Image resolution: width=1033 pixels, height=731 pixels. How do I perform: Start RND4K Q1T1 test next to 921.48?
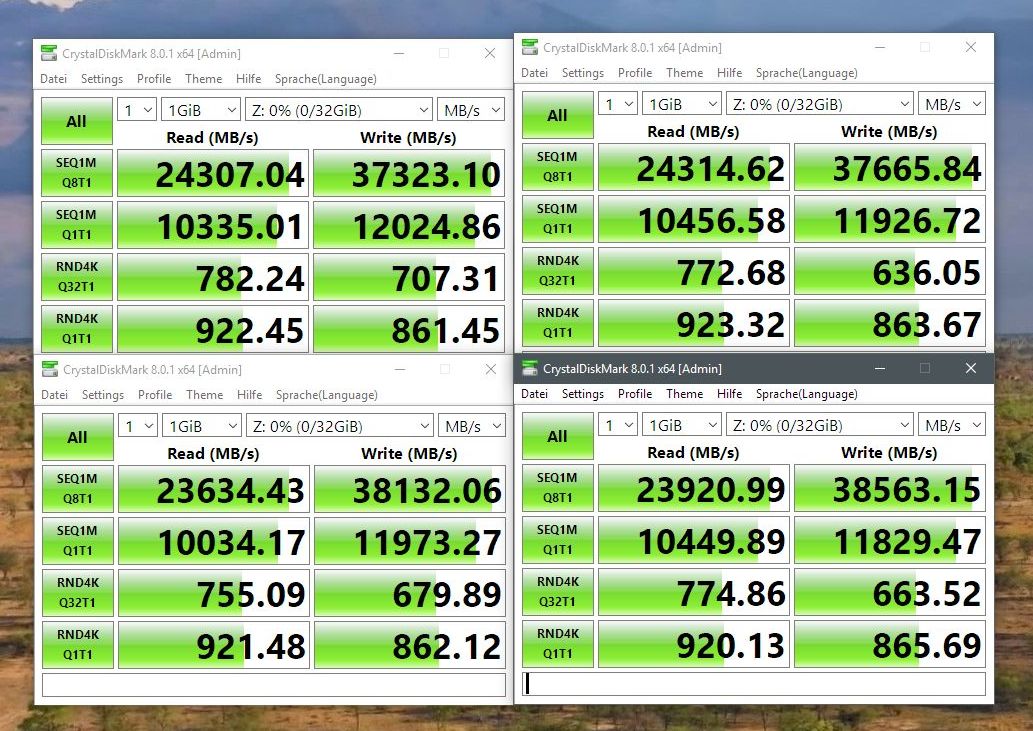[x=77, y=645]
